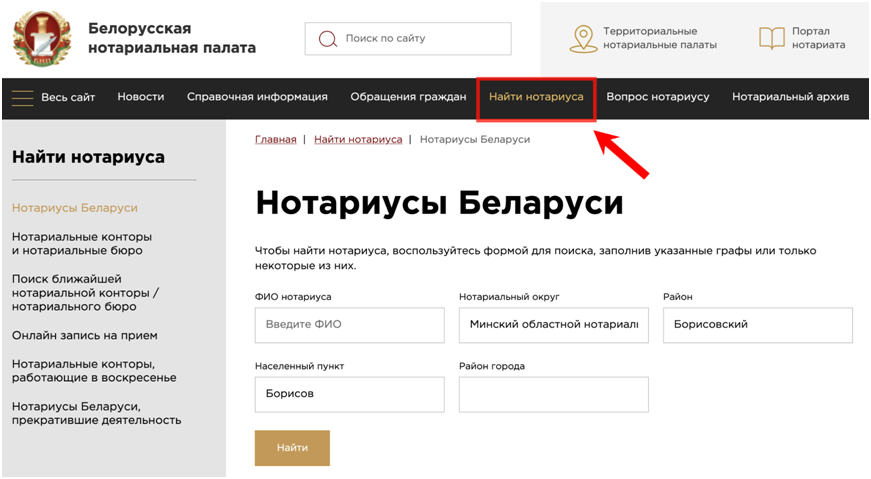Open Справочная информация in navigation bar
The height and width of the screenshot is (479, 871).
257,97
